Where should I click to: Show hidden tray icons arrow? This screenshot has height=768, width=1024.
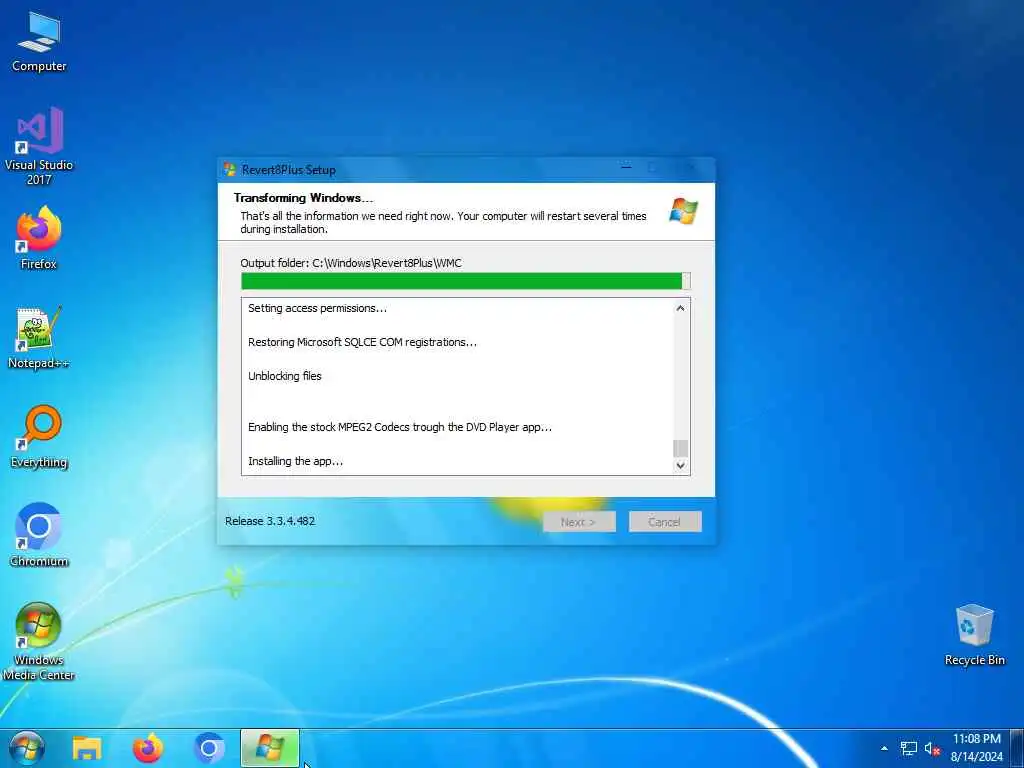point(884,748)
